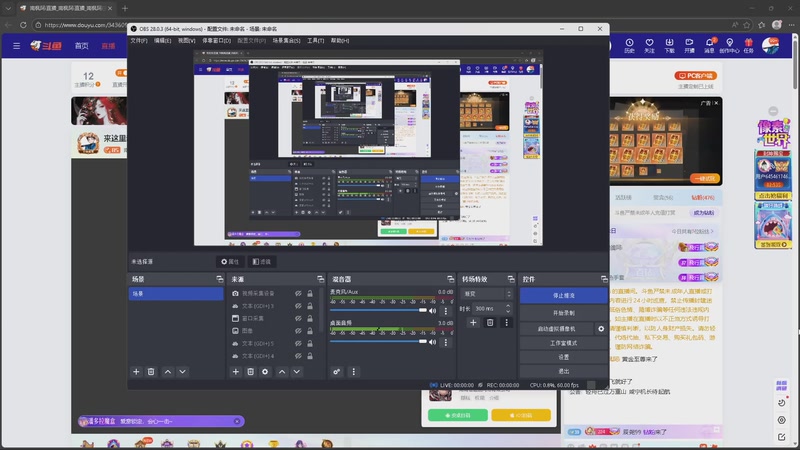Screen dimensions: 800x450
Task: Open OBS 设置 settings button in Controls
Action: 563,357
